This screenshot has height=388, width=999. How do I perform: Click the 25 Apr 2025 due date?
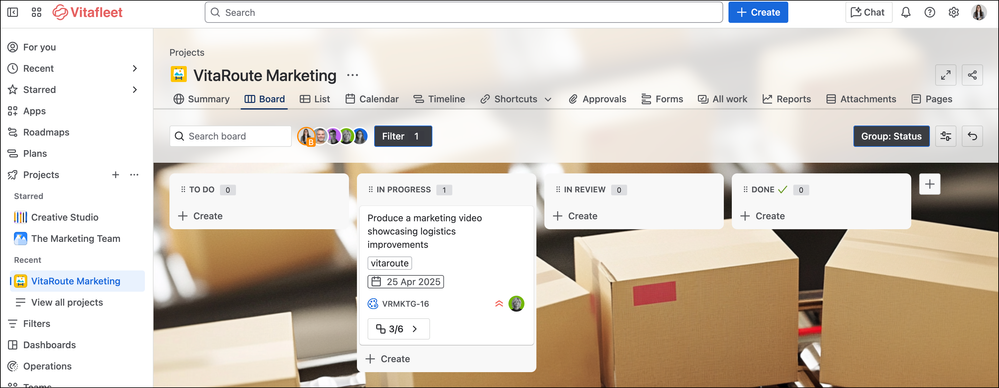406,282
